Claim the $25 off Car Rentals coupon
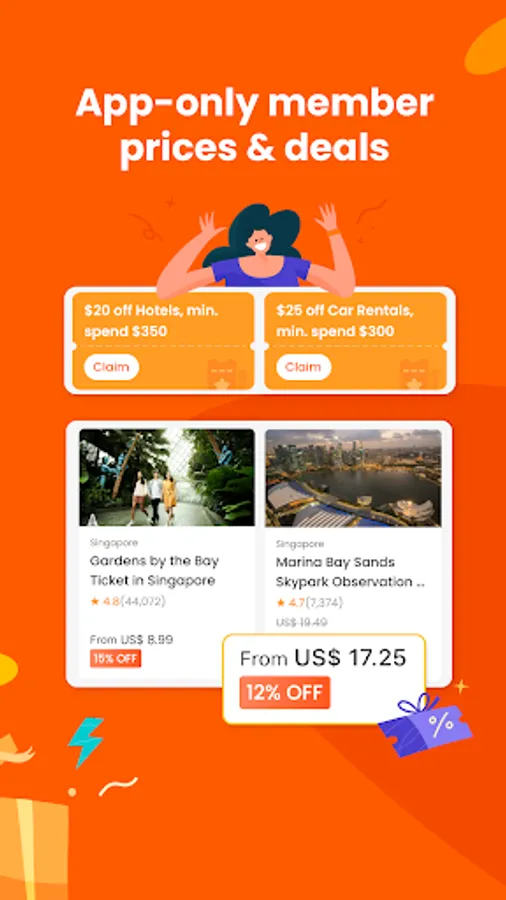Viewport: 506px width, 900px height. [x=303, y=367]
